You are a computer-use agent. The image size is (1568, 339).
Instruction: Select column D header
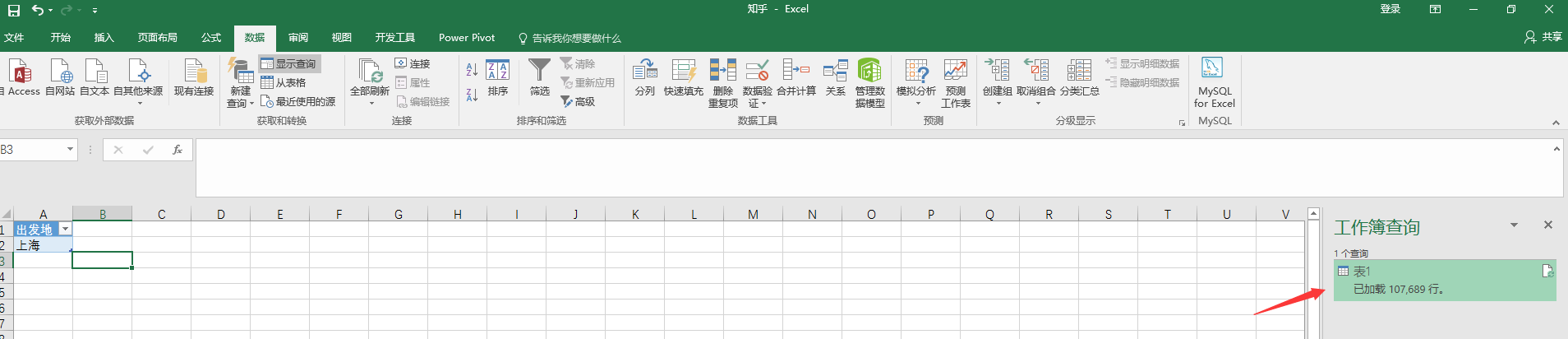(x=221, y=214)
